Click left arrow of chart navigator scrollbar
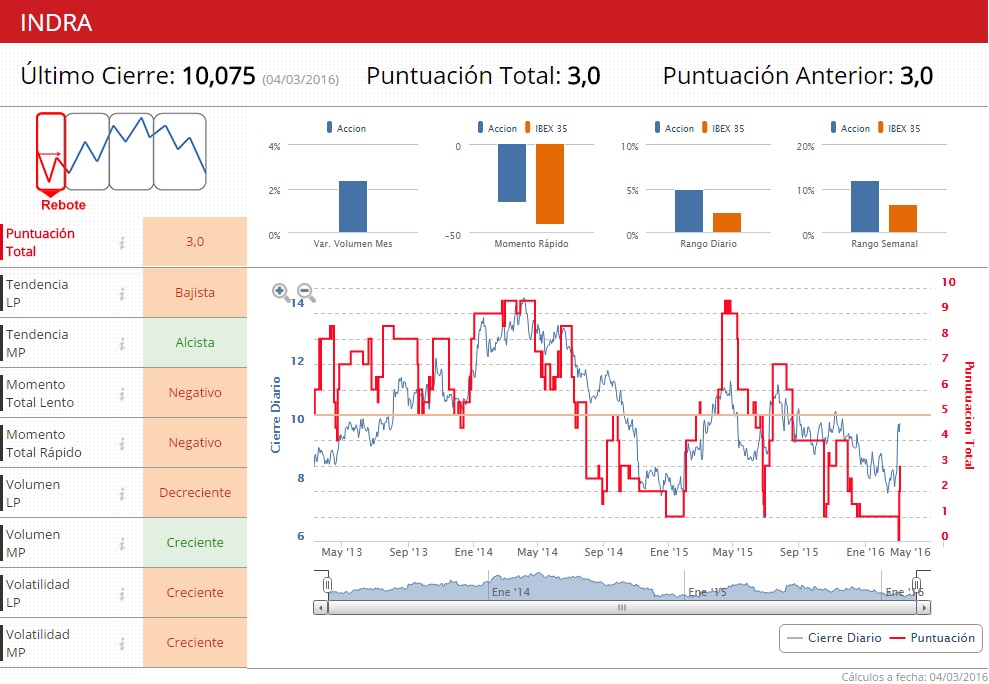Screen dimensions: 989x684 pyautogui.click(x=321, y=608)
